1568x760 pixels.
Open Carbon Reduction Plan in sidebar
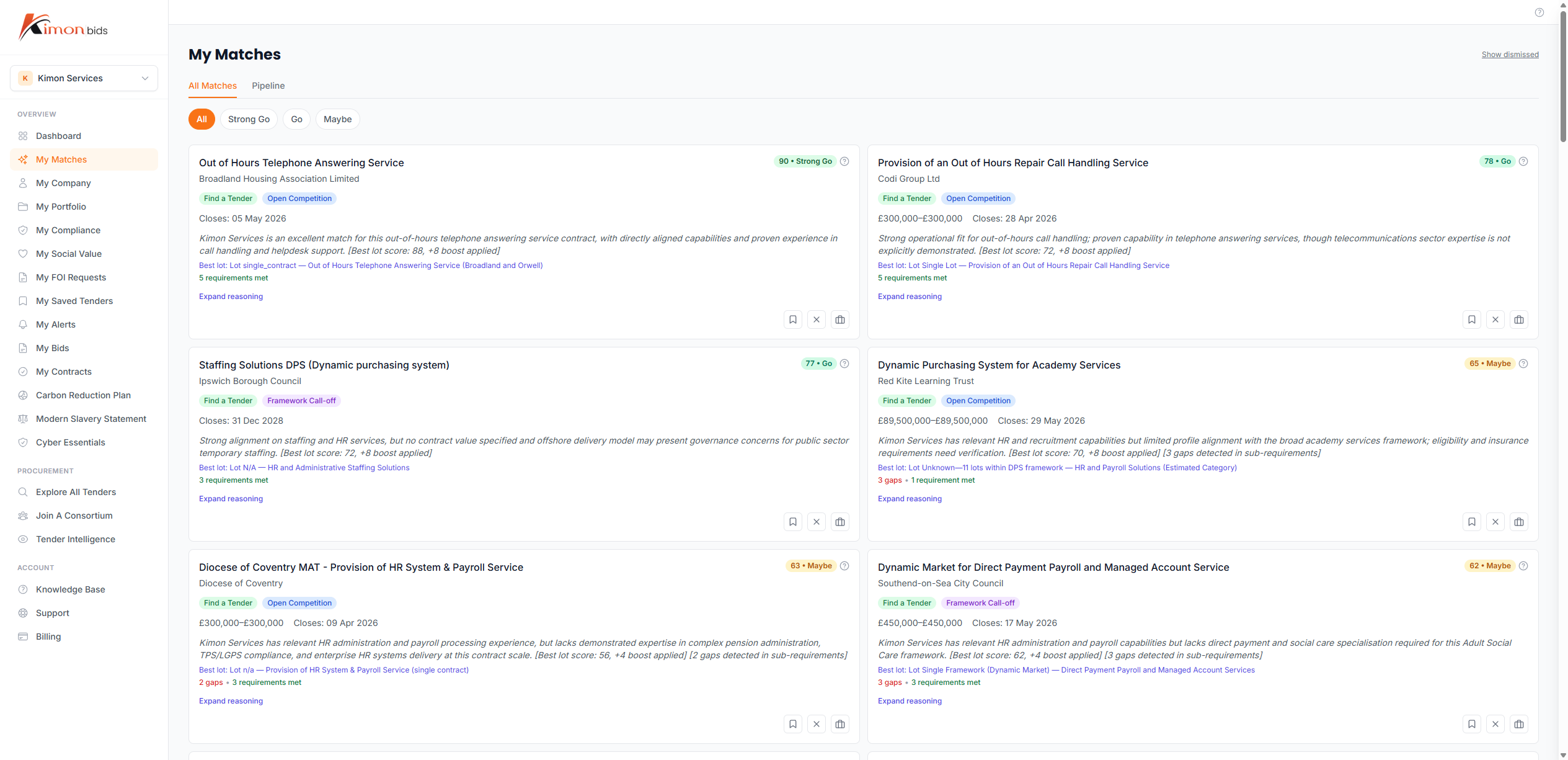tap(84, 395)
